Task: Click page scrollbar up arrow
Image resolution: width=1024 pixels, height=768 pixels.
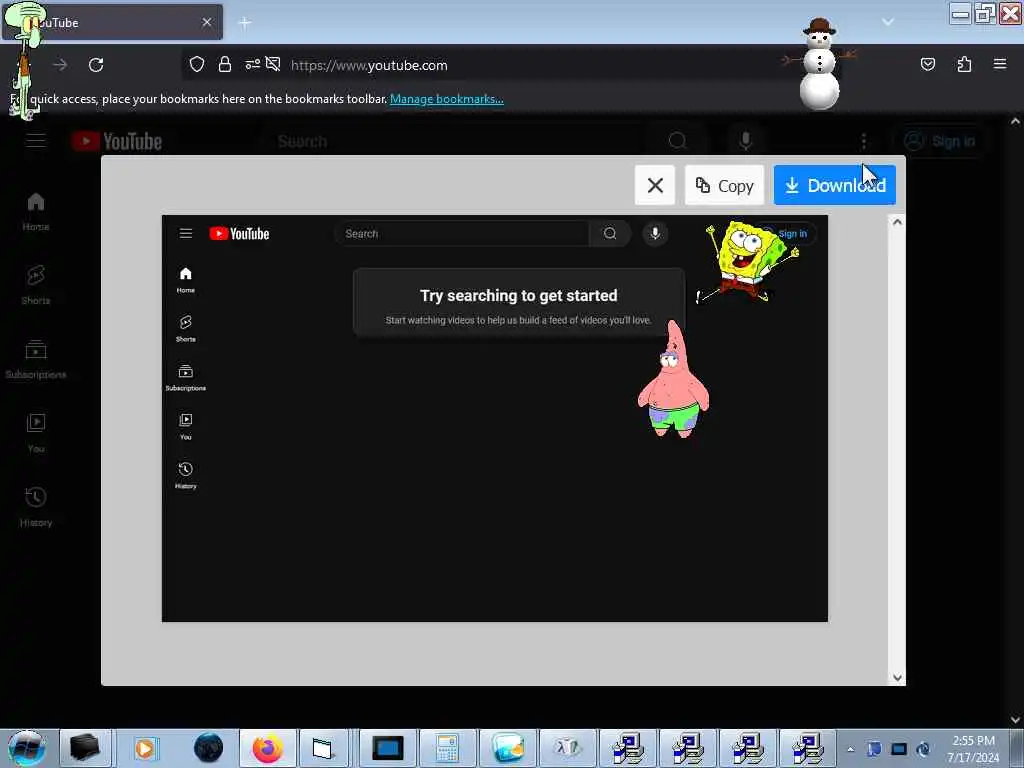Action: coord(1014,121)
